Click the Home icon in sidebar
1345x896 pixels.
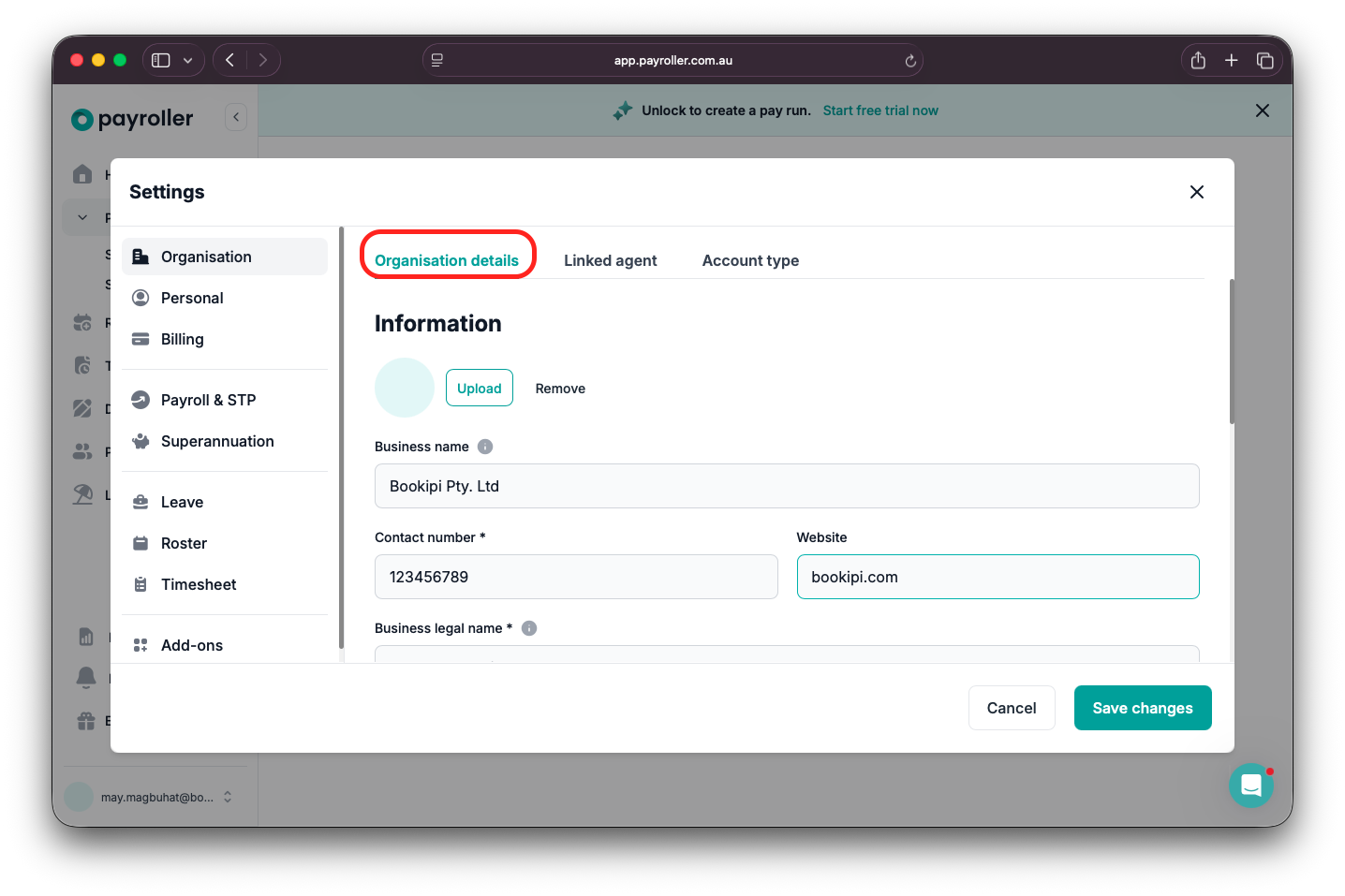(x=82, y=174)
